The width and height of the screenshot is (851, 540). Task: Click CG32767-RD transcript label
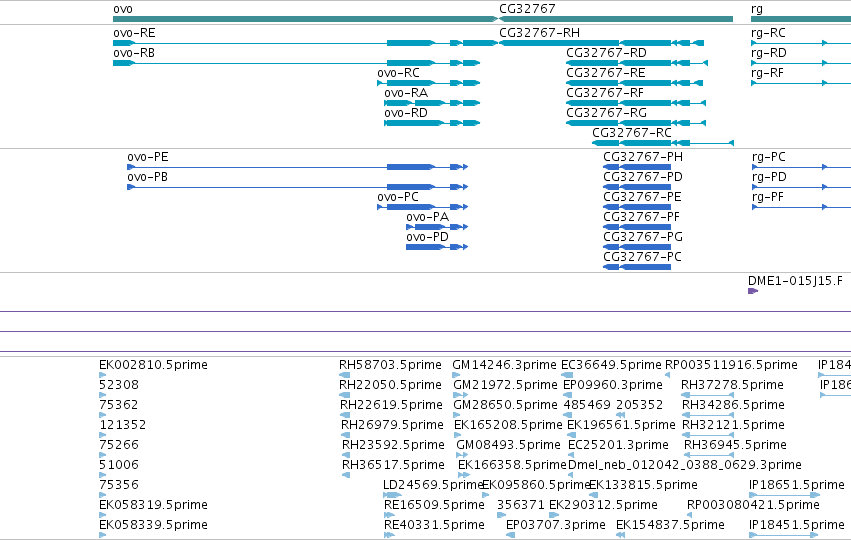(606, 53)
